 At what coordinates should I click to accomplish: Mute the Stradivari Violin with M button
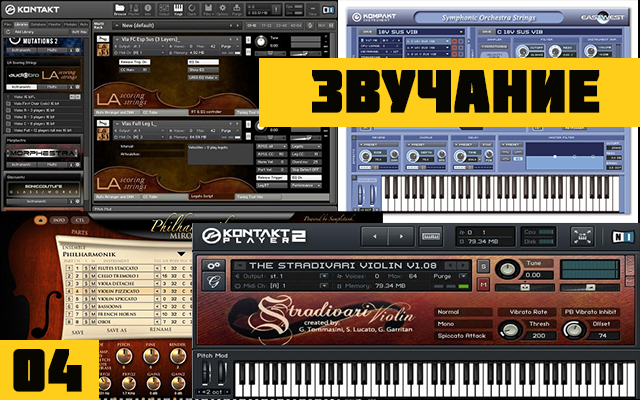[483, 284]
